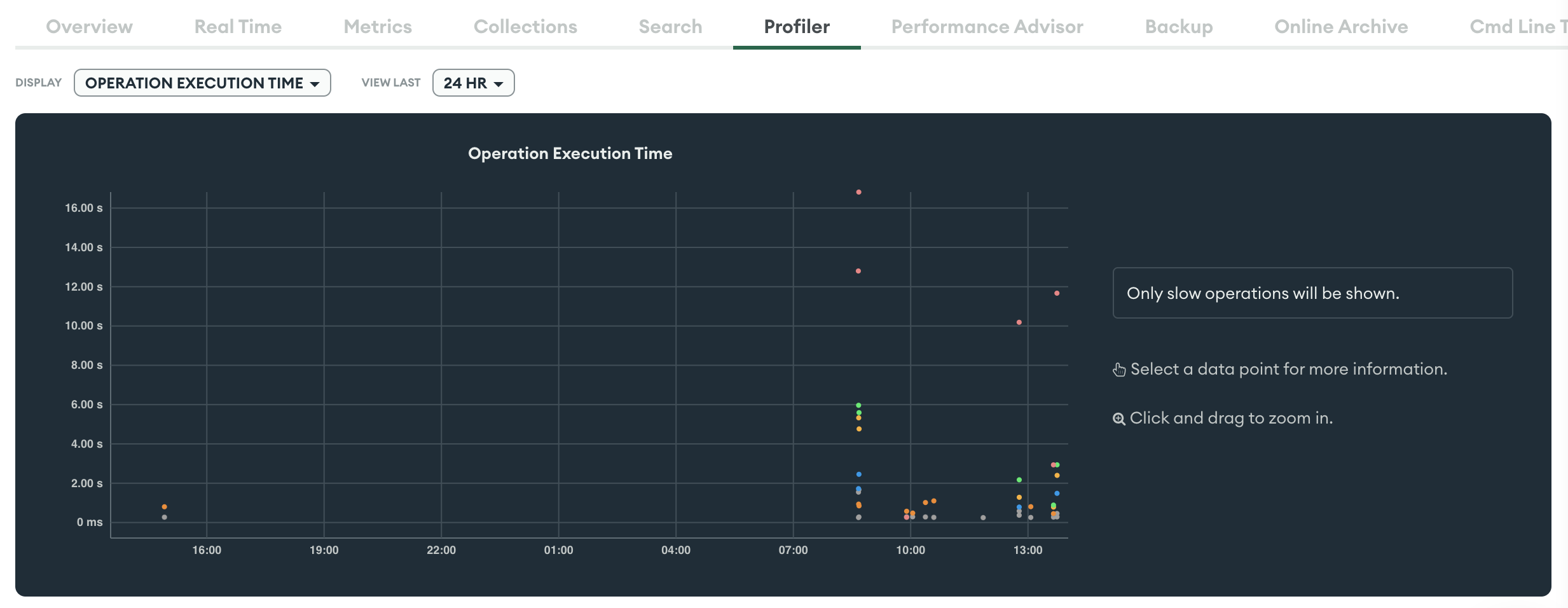The width and height of the screenshot is (1568, 608).
Task: Switch to the Backup tab
Action: tap(1178, 27)
